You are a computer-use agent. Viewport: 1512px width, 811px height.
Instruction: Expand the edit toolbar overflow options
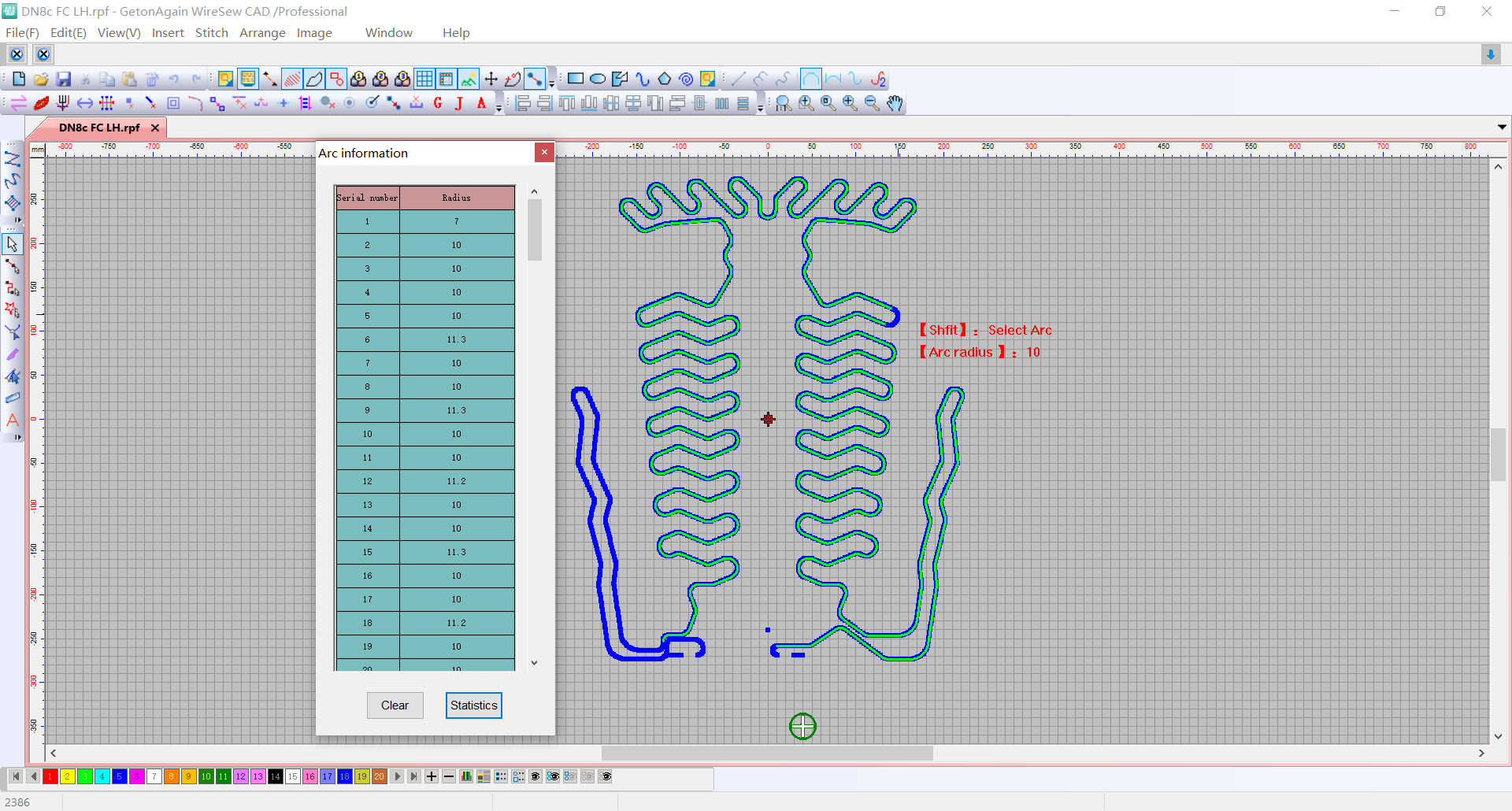(x=498, y=108)
